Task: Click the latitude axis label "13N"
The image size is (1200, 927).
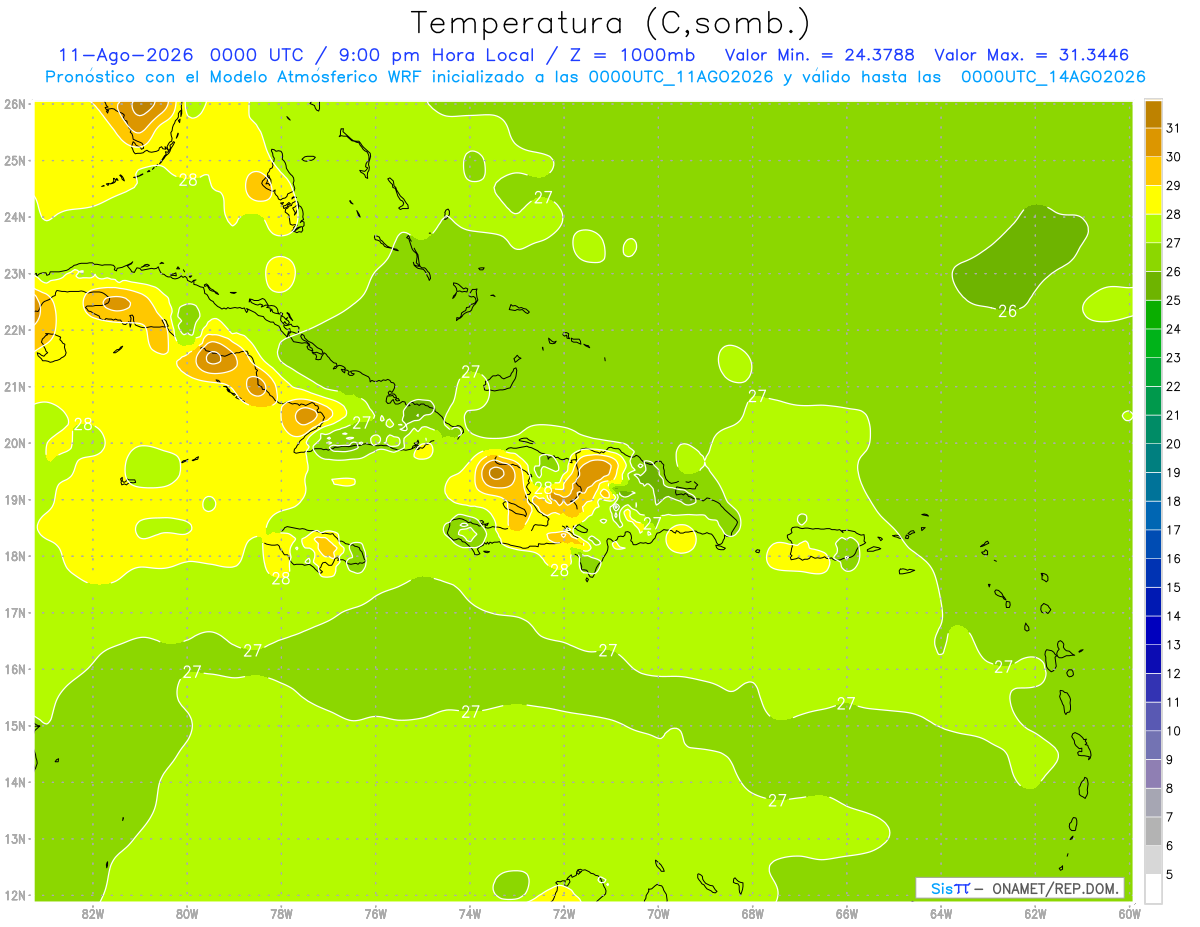Action: [x=15, y=839]
